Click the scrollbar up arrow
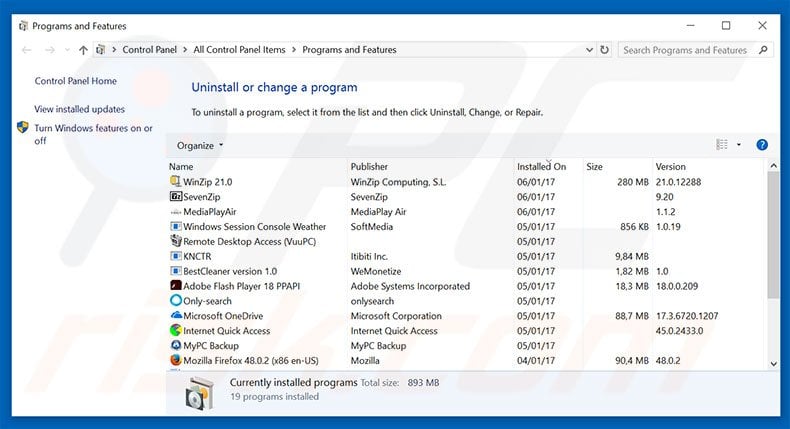Image resolution: width=790 pixels, height=429 pixels. click(773, 166)
